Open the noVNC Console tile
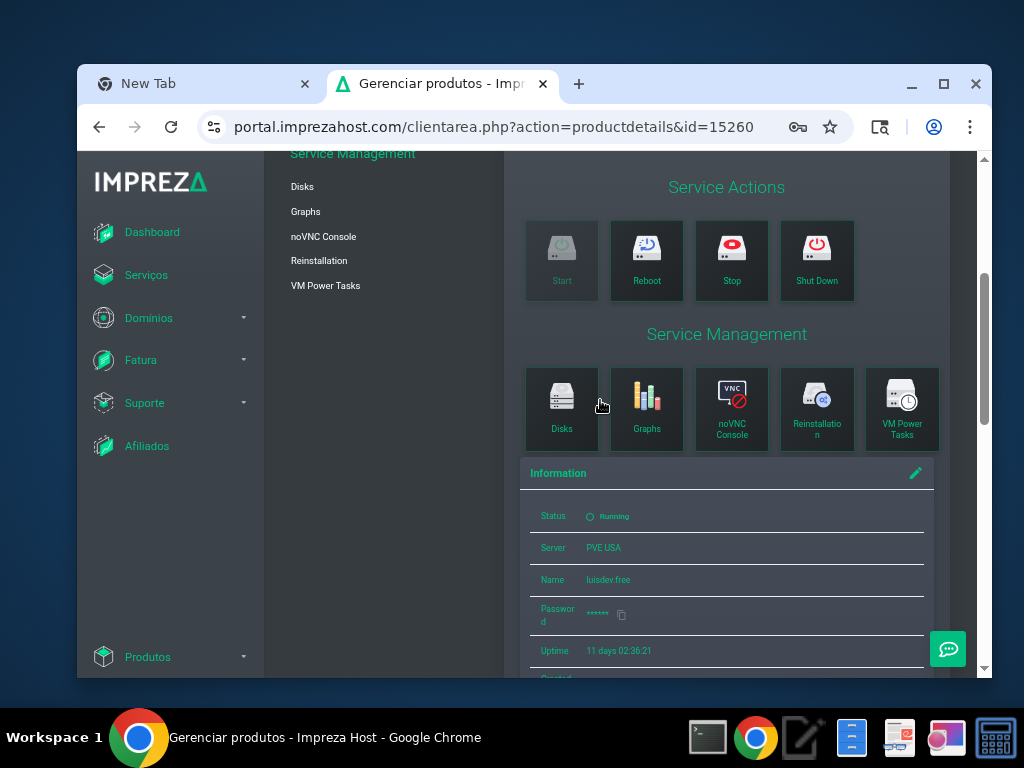1024x768 pixels. [731, 409]
